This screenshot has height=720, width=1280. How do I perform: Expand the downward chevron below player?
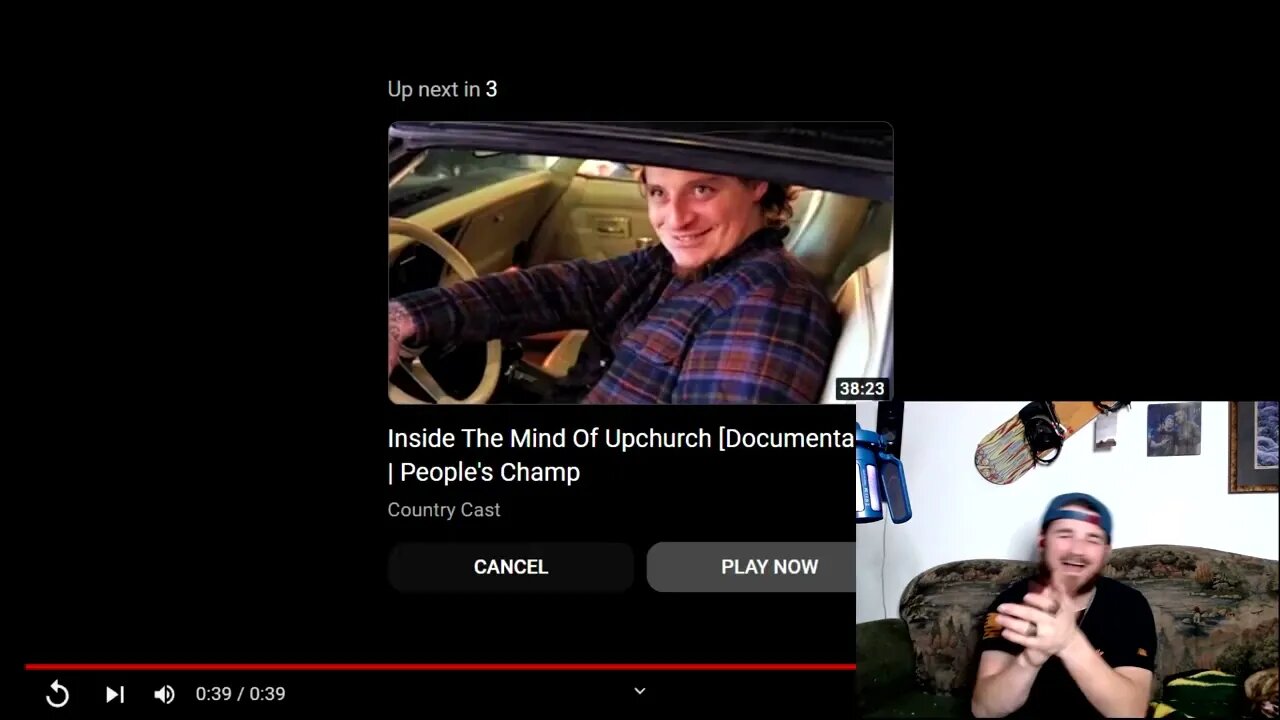tap(640, 690)
